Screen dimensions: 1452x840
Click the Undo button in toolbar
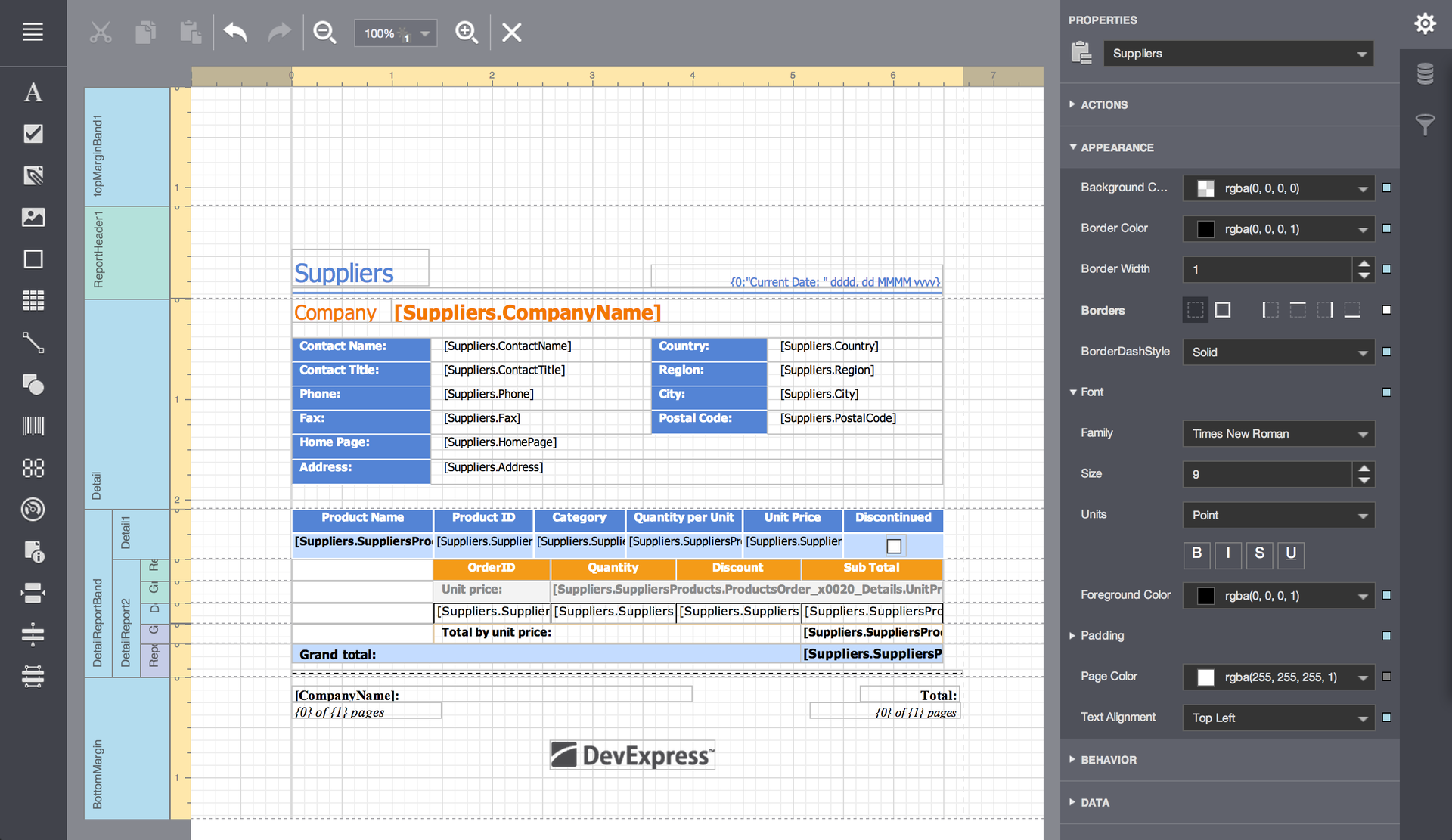click(x=235, y=33)
